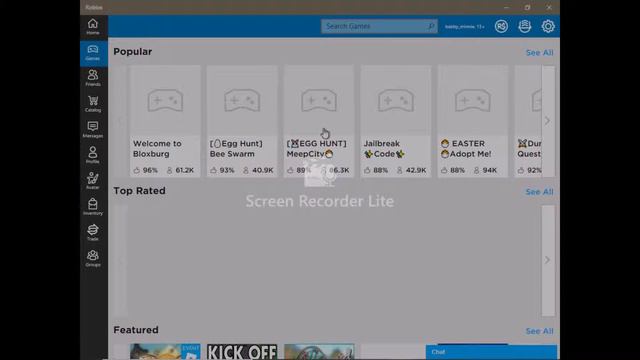
Task: Open the settings gear
Action: click(x=548, y=26)
